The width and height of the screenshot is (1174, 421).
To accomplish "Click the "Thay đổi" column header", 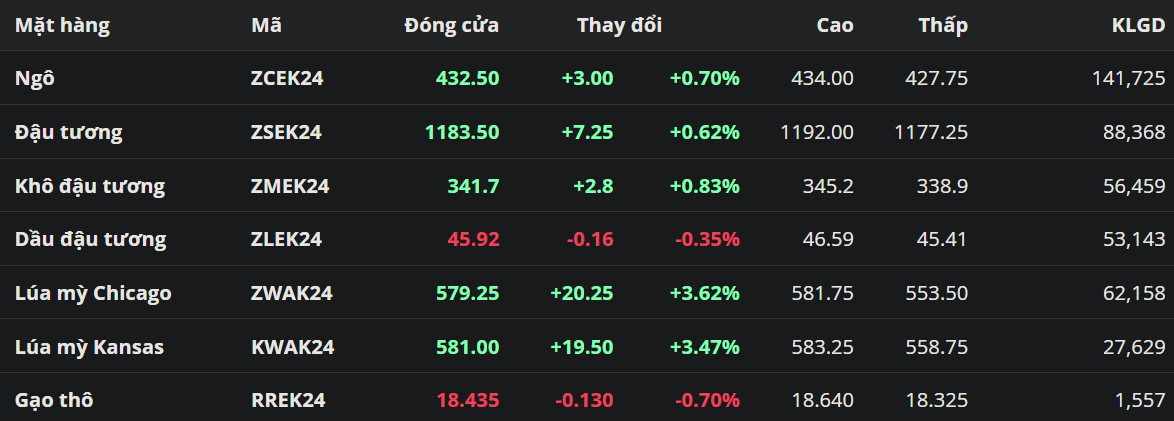I will (x=619, y=25).
